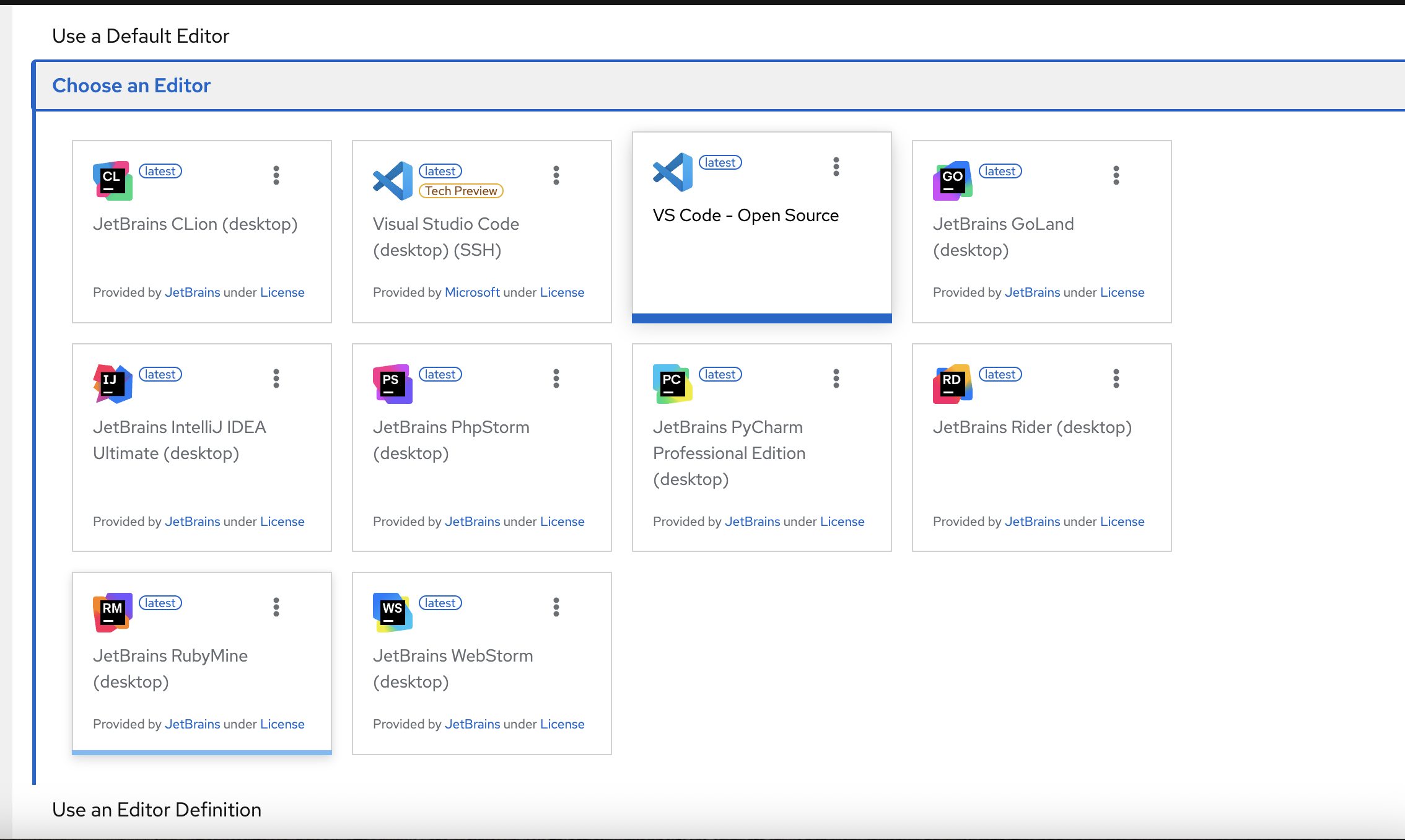This screenshot has width=1405, height=840.
Task: Click the Rider RD icon
Action: point(952,383)
